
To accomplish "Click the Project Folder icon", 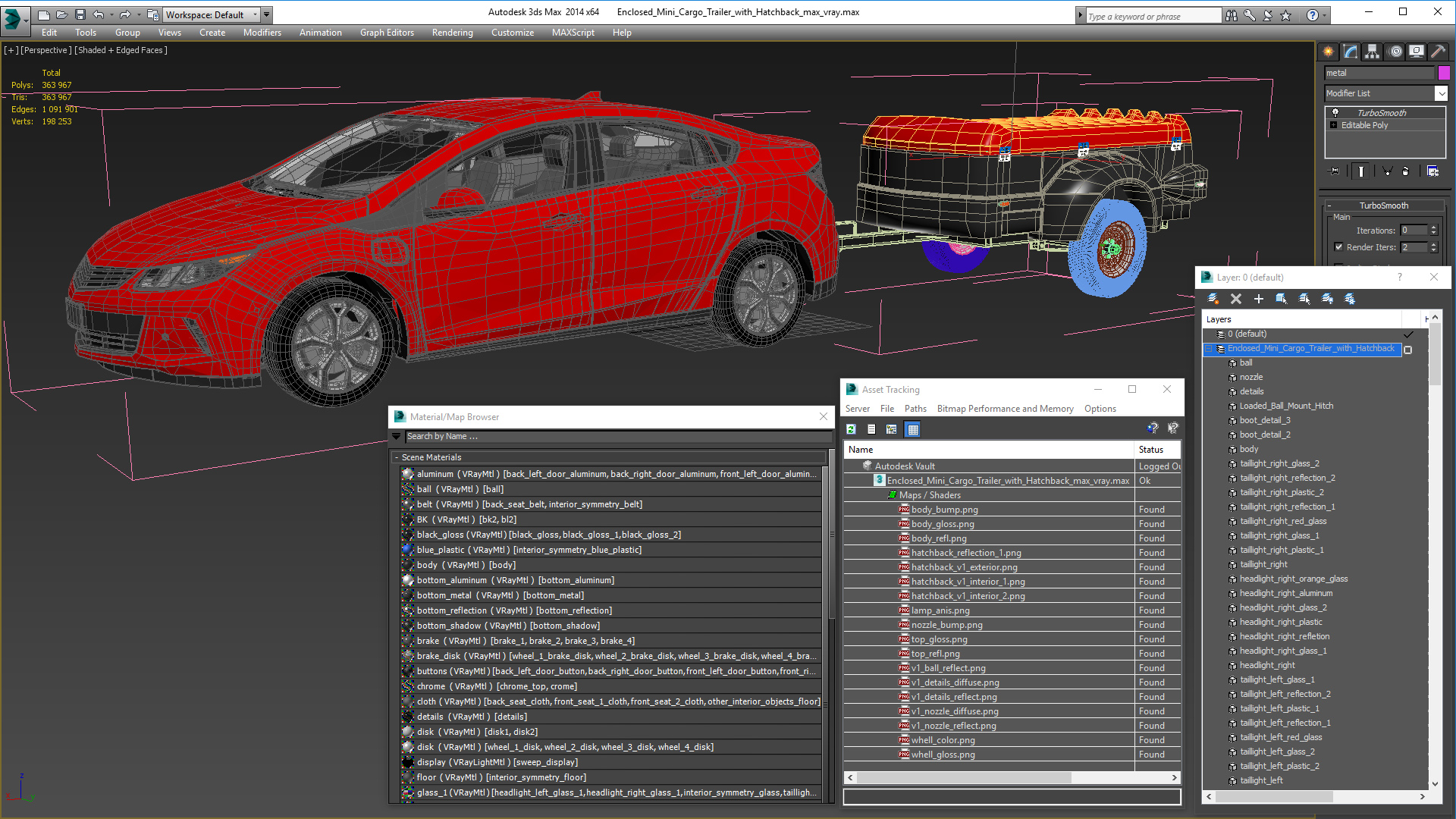I will pos(153,14).
